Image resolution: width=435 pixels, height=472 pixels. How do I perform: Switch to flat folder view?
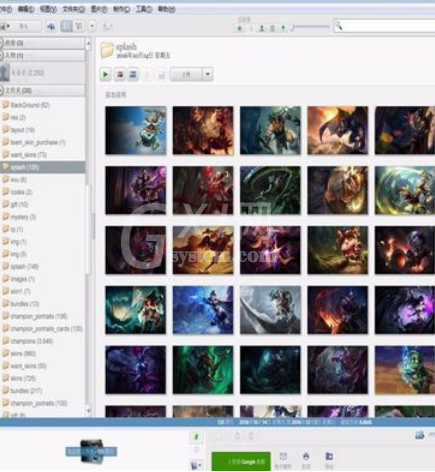[x=66, y=26]
